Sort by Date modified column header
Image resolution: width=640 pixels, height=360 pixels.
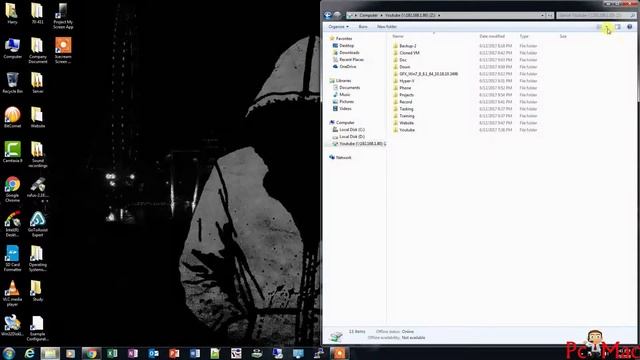pyautogui.click(x=492, y=36)
